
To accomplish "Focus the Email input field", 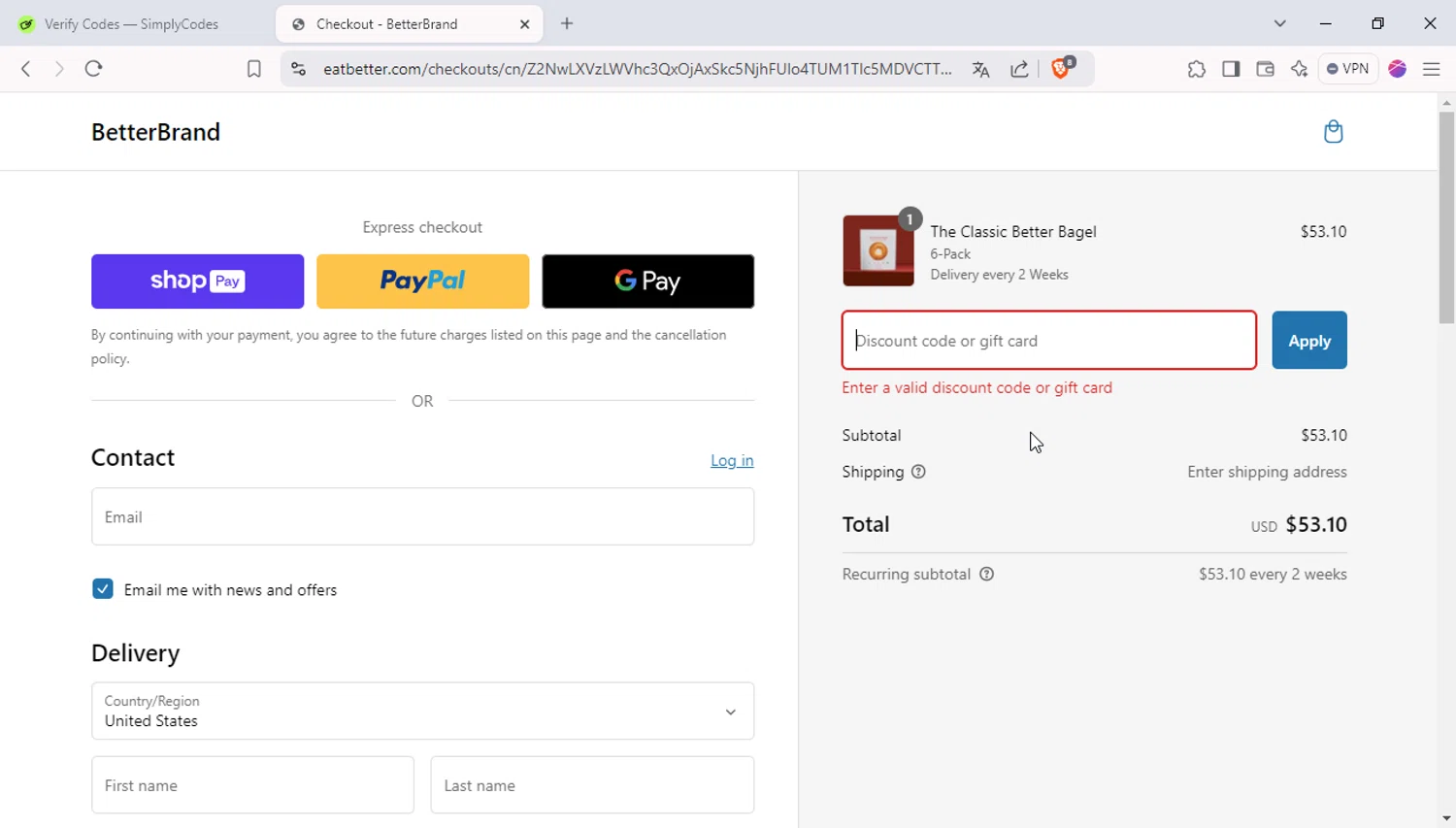I will pos(422,516).
